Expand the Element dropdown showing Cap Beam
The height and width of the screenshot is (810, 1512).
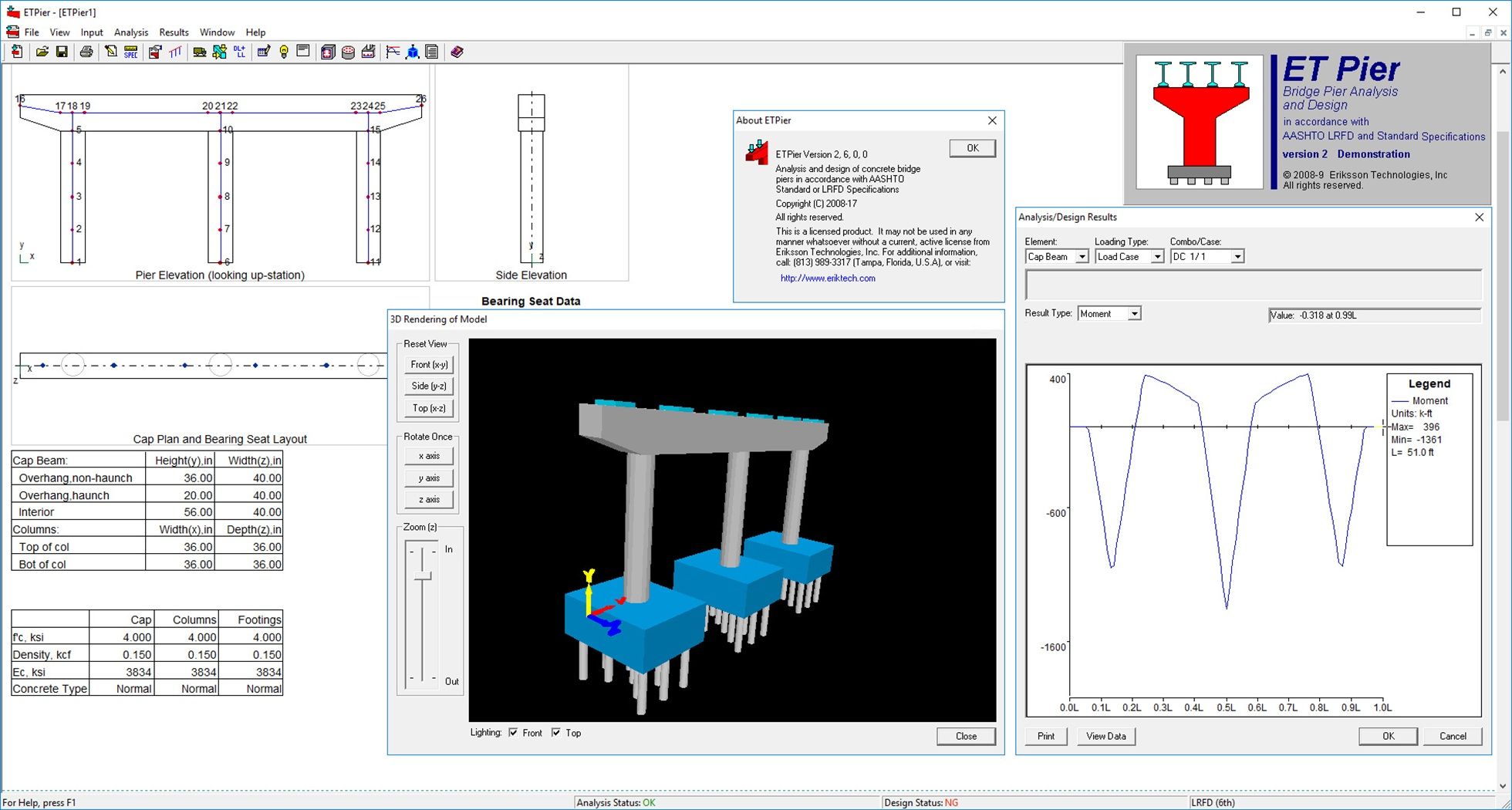click(1082, 257)
